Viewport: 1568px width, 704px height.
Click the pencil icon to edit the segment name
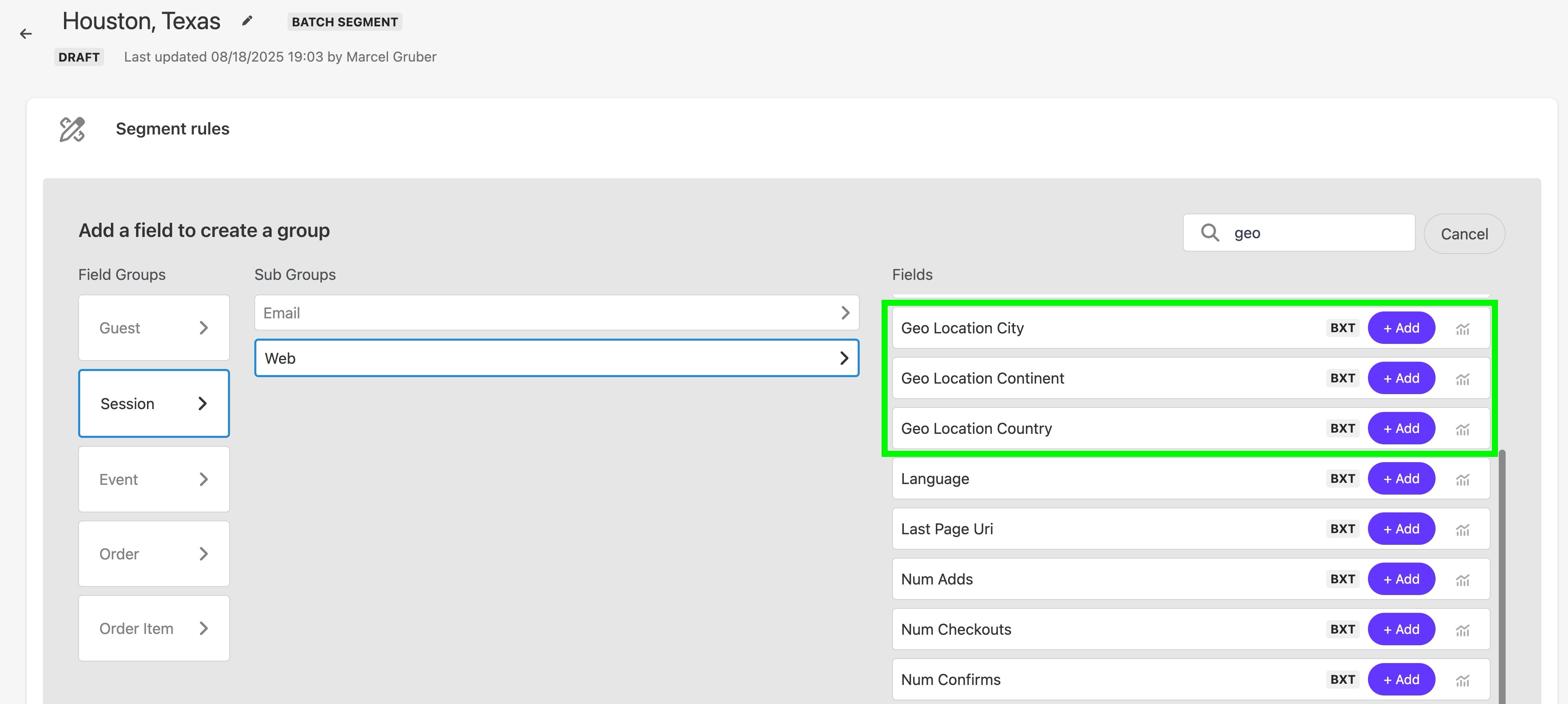(247, 21)
